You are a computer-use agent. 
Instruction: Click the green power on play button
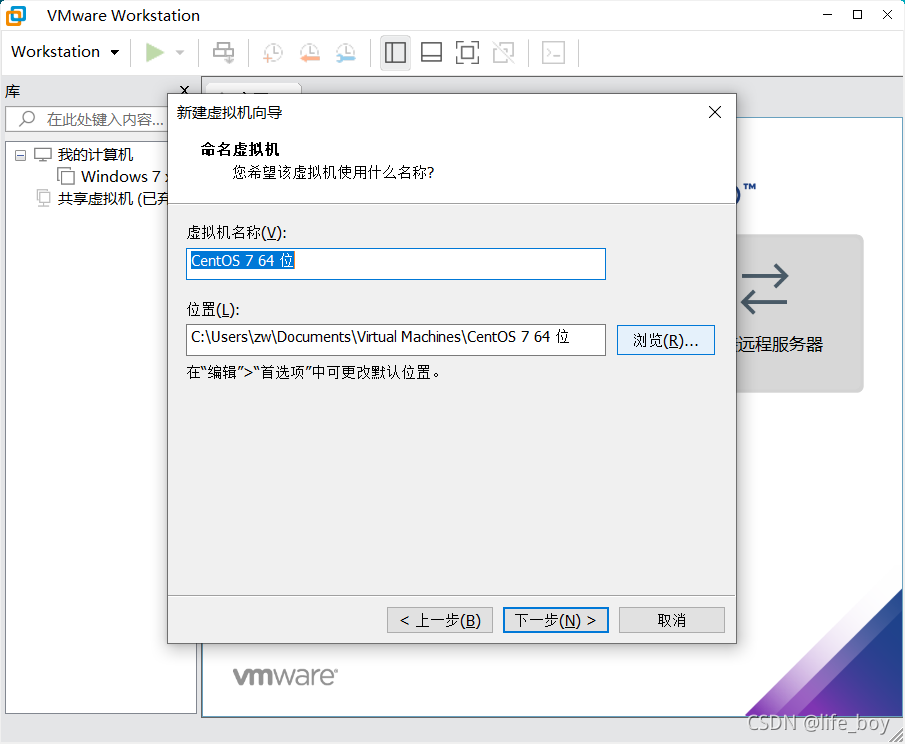(x=154, y=53)
